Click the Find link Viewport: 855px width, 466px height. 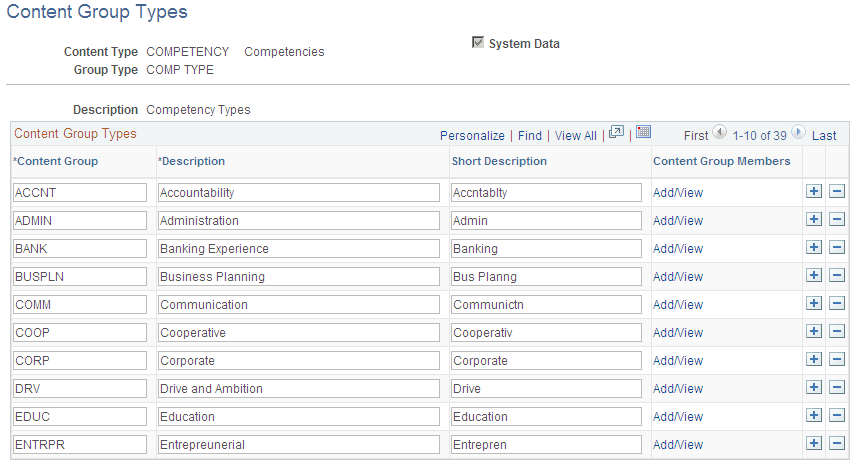tap(530, 135)
